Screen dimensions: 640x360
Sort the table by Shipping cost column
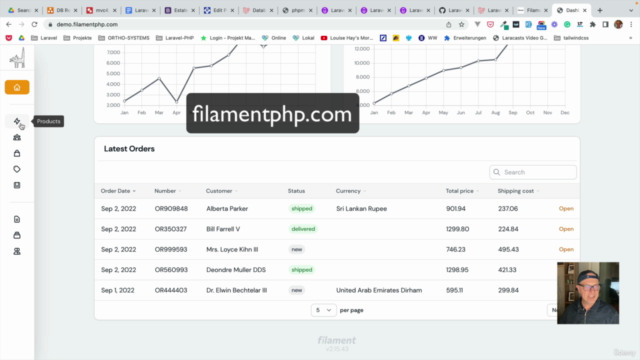point(518,191)
